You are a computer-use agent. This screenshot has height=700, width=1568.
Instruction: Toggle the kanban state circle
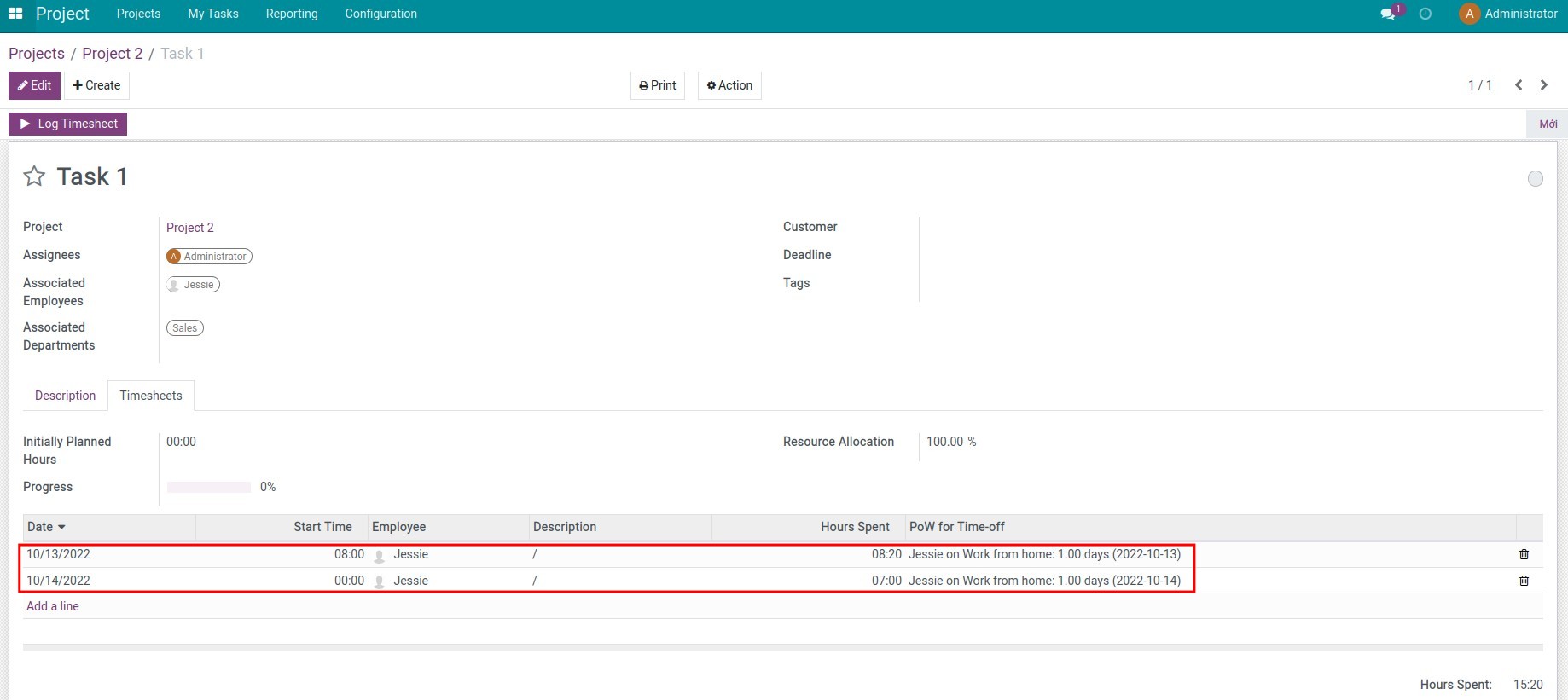point(1535,179)
